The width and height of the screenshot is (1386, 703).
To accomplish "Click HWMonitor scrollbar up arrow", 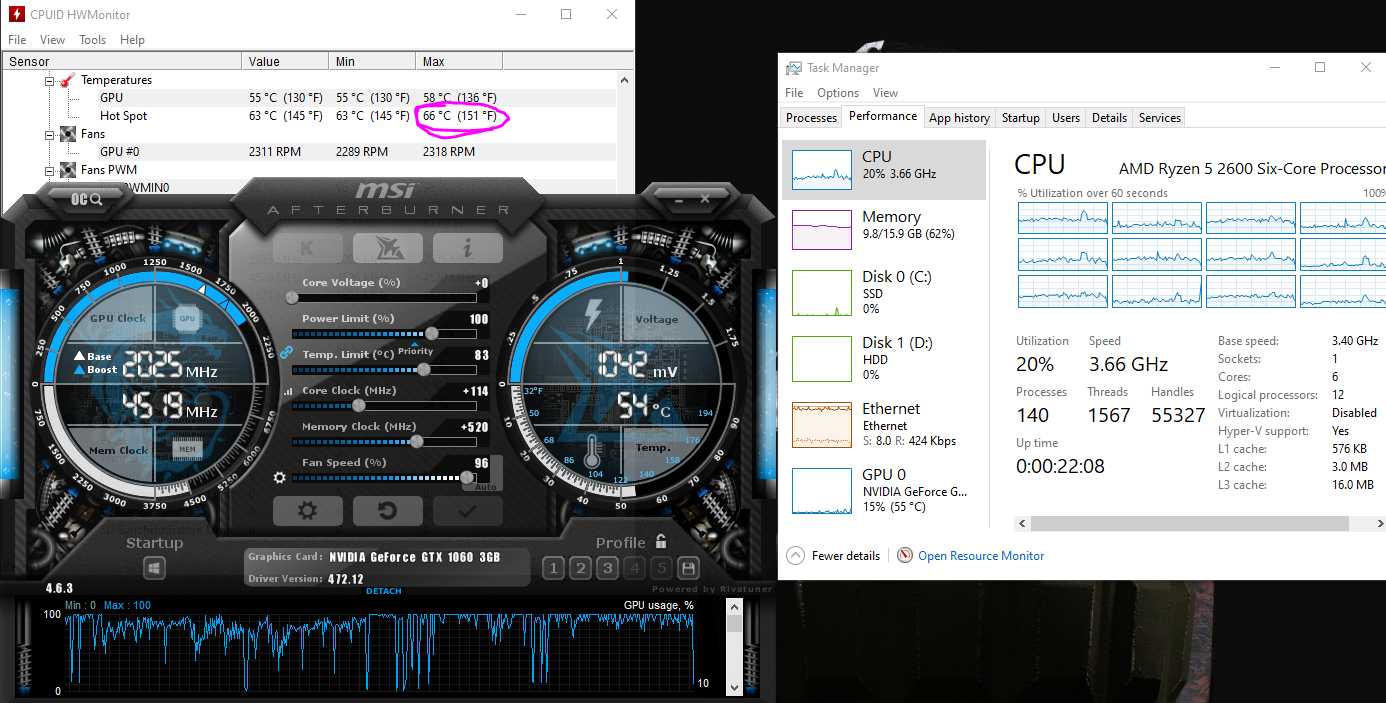I will tap(625, 80).
